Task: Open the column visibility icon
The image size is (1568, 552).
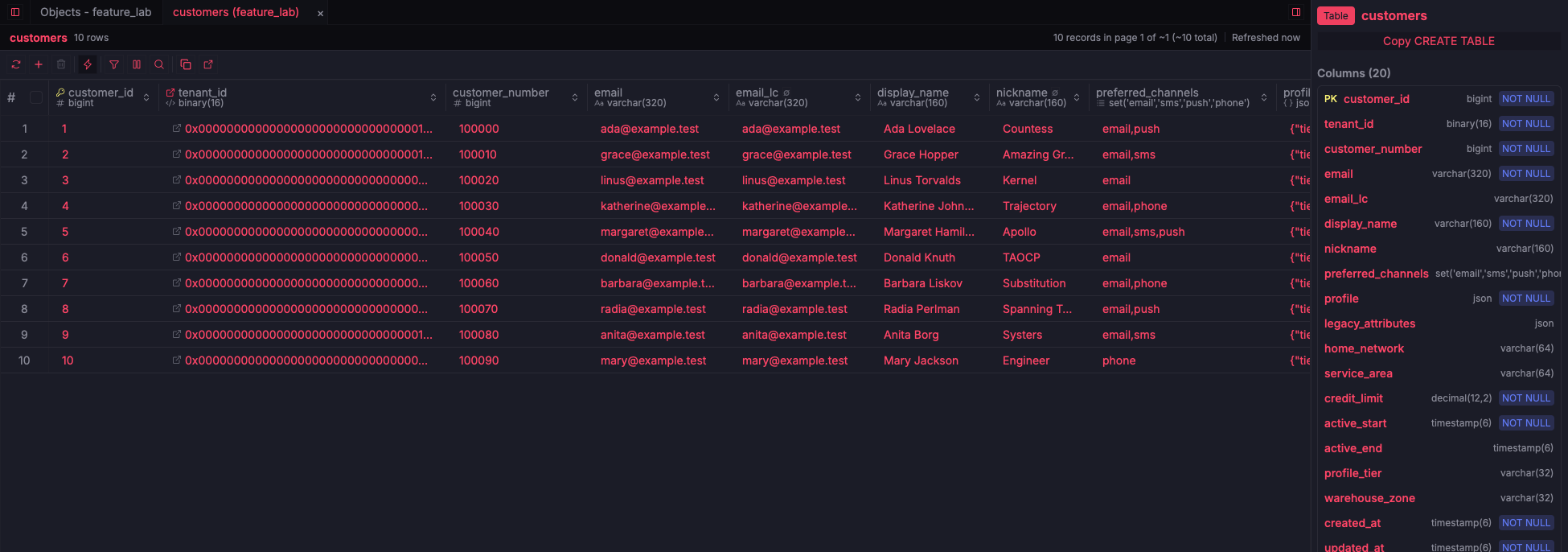Action: tap(137, 64)
